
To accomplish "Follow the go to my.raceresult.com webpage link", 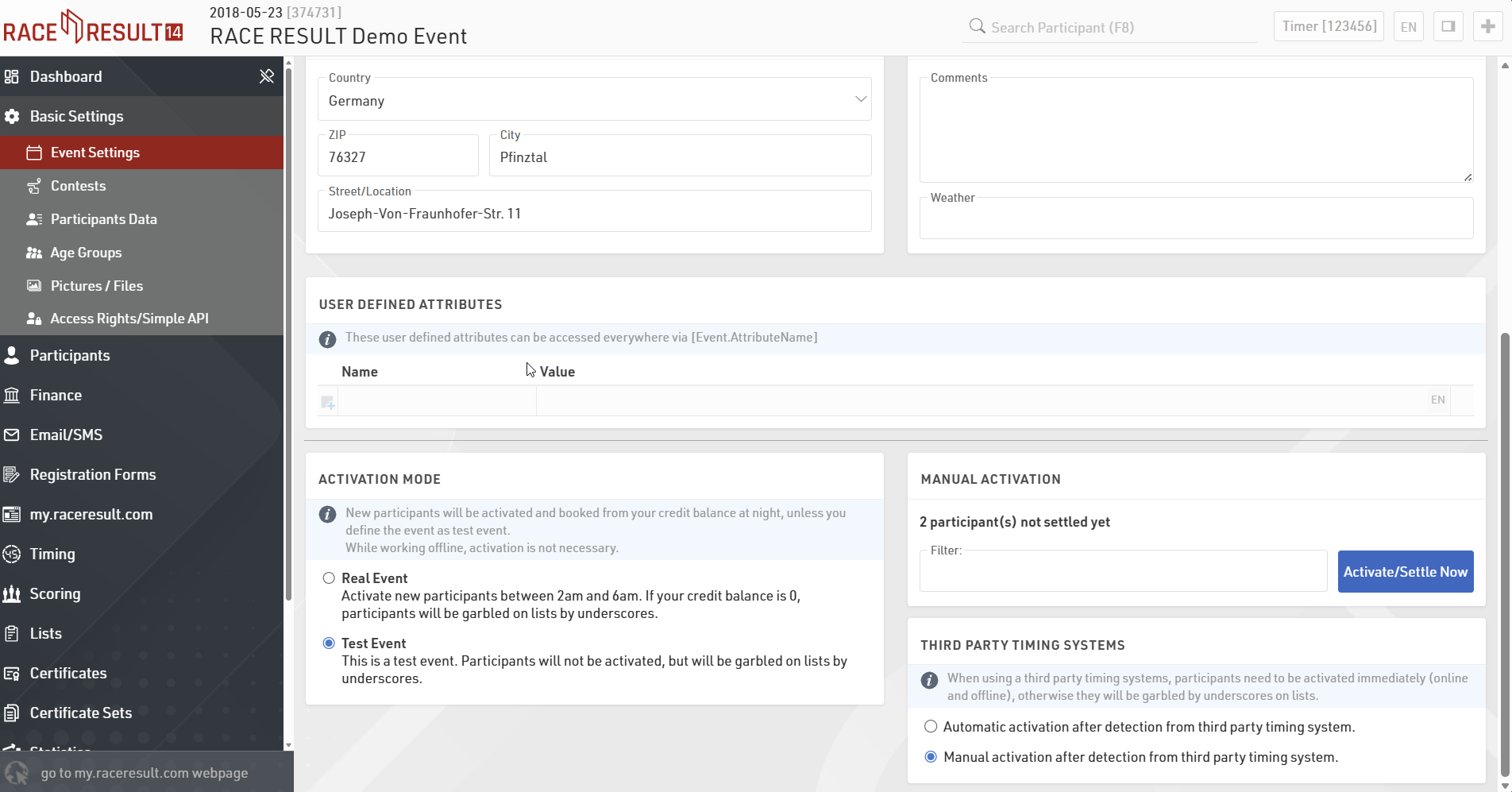I will coord(144,773).
